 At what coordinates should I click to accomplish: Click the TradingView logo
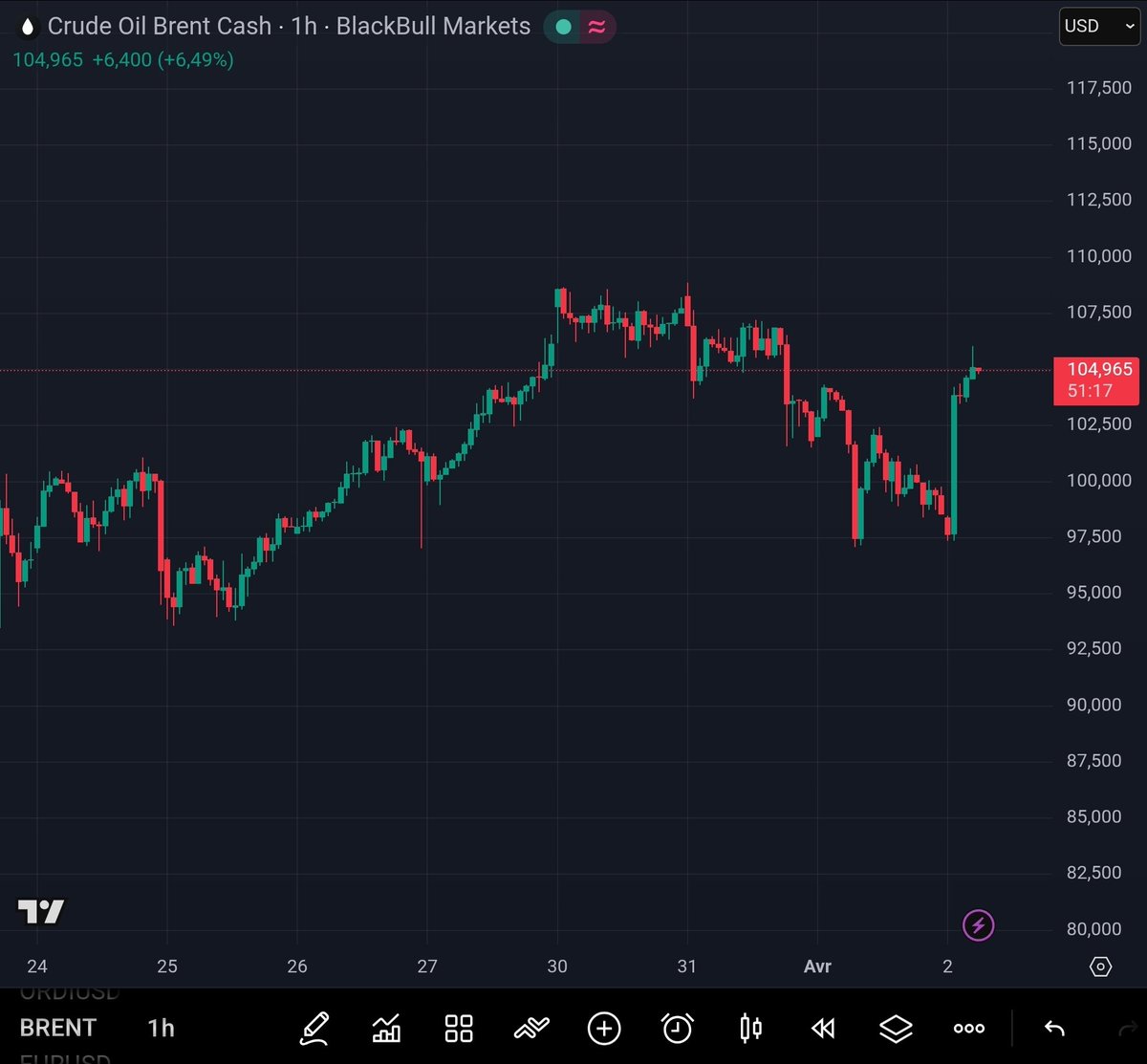41,912
